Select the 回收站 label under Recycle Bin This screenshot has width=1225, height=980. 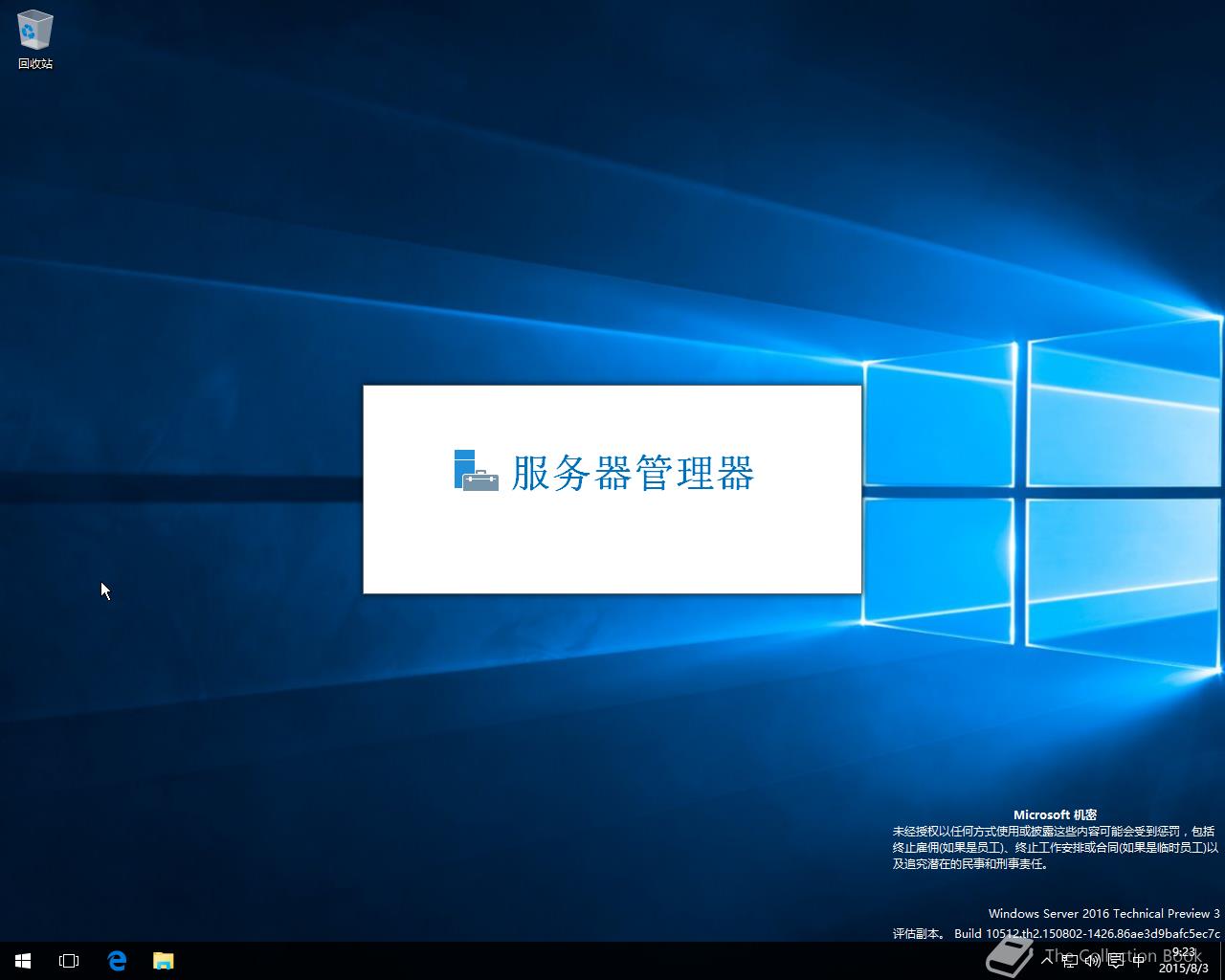click(35, 63)
